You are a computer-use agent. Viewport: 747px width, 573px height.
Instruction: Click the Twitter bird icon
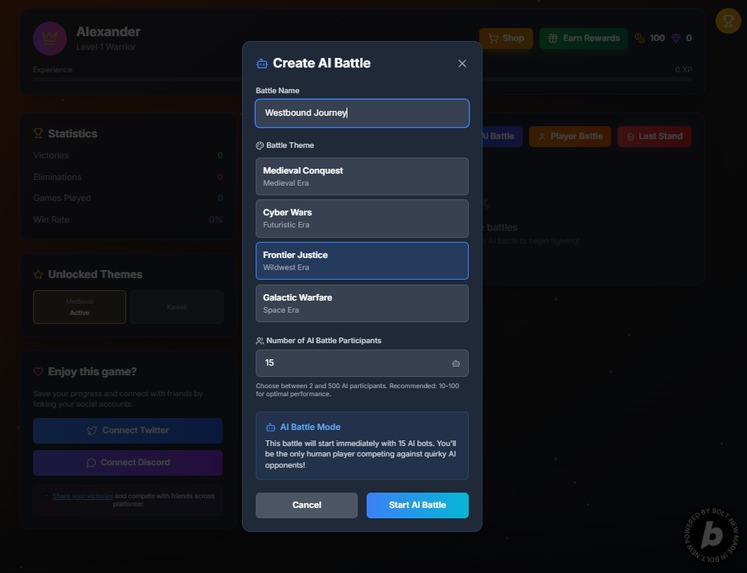tap(92, 431)
